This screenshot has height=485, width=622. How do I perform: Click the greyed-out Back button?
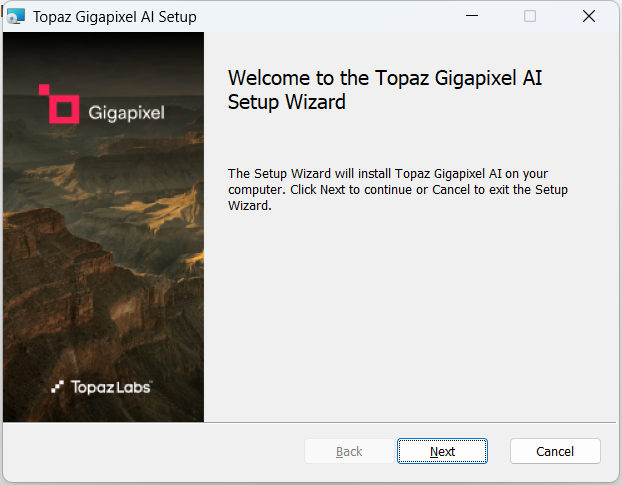(349, 451)
